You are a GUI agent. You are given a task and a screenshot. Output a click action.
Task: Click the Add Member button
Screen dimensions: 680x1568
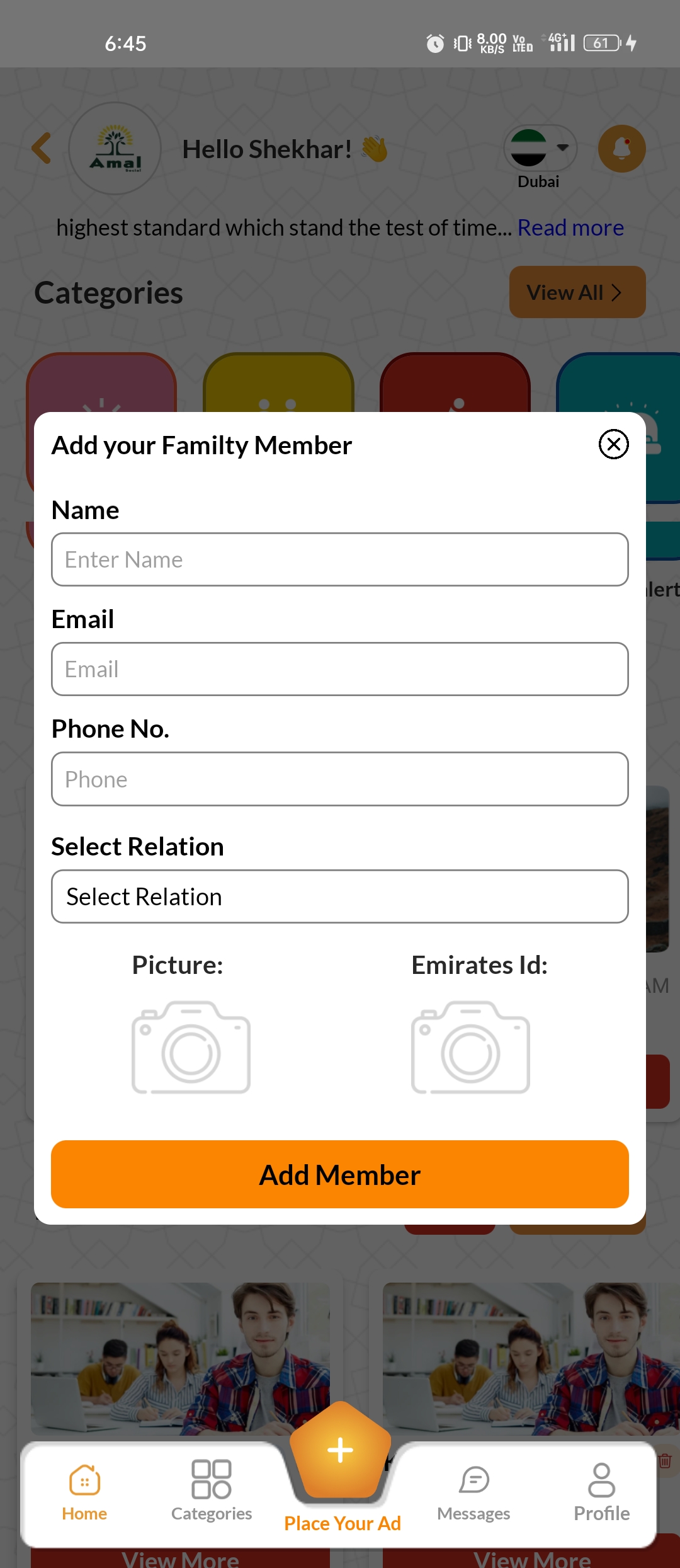340,1174
